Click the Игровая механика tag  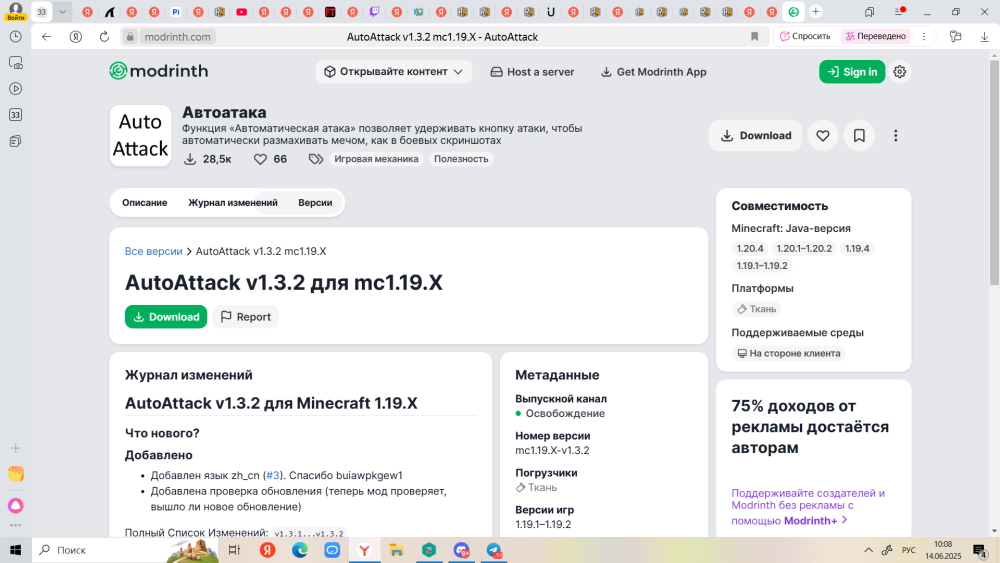click(x=376, y=159)
